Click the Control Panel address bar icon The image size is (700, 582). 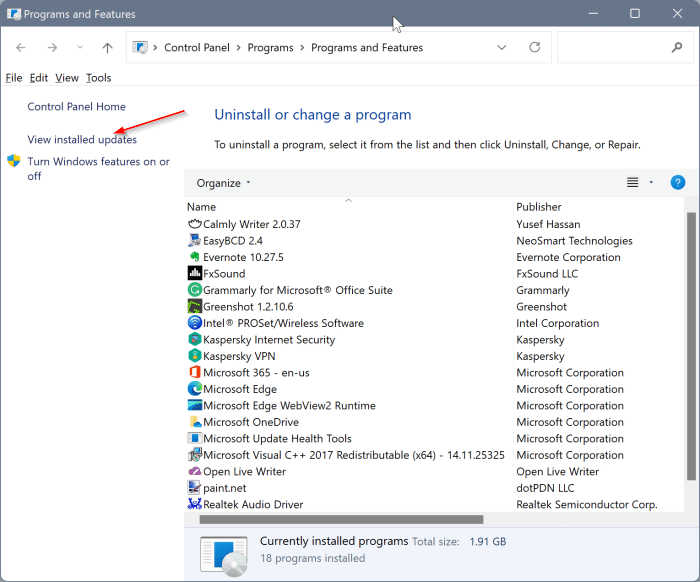tap(140, 47)
